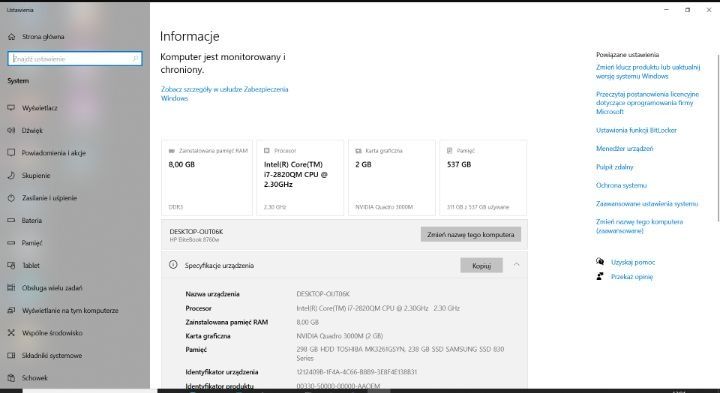Screen dimensions: 720x393
Task: Open Zaawansowane ustawienia systemu link
Action: coord(647,204)
